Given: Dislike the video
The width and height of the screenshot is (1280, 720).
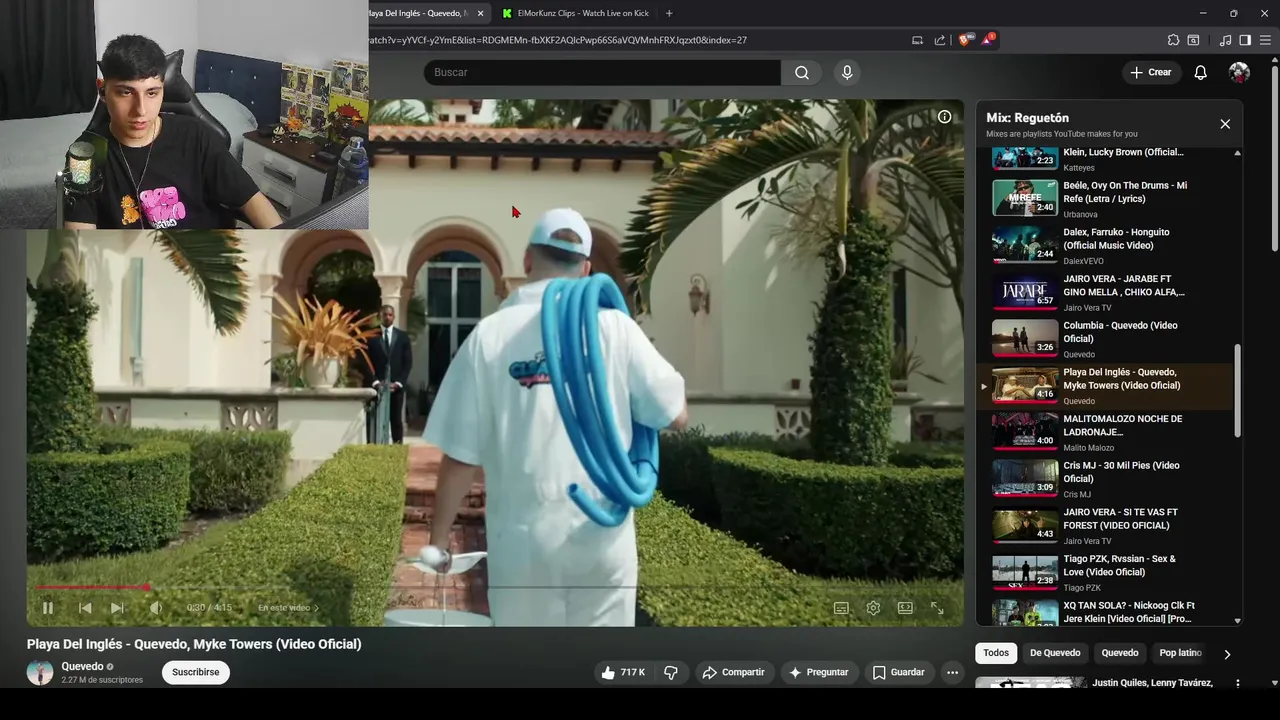Looking at the screenshot, I should pyautogui.click(x=671, y=672).
